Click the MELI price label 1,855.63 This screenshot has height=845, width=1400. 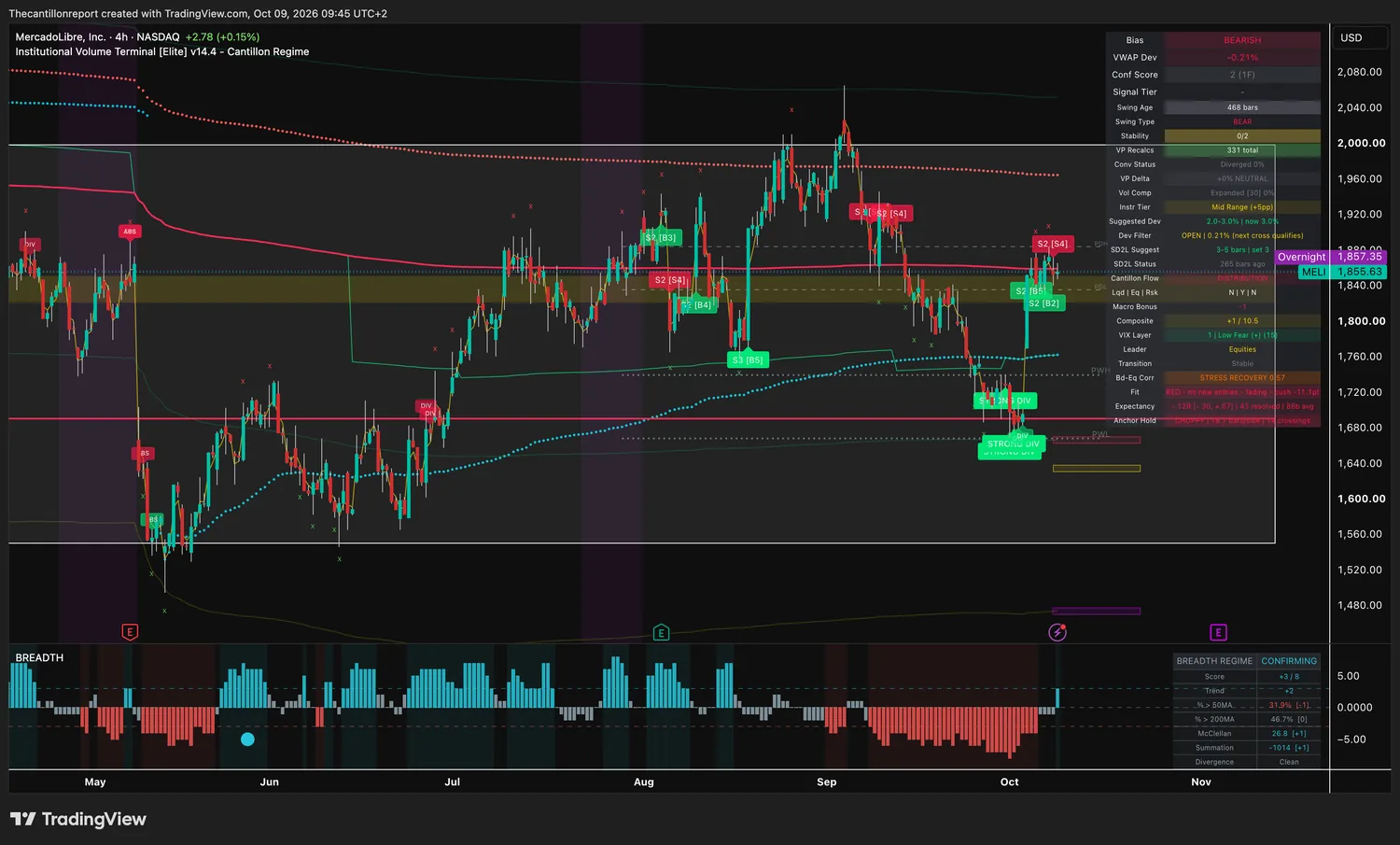coord(1342,272)
